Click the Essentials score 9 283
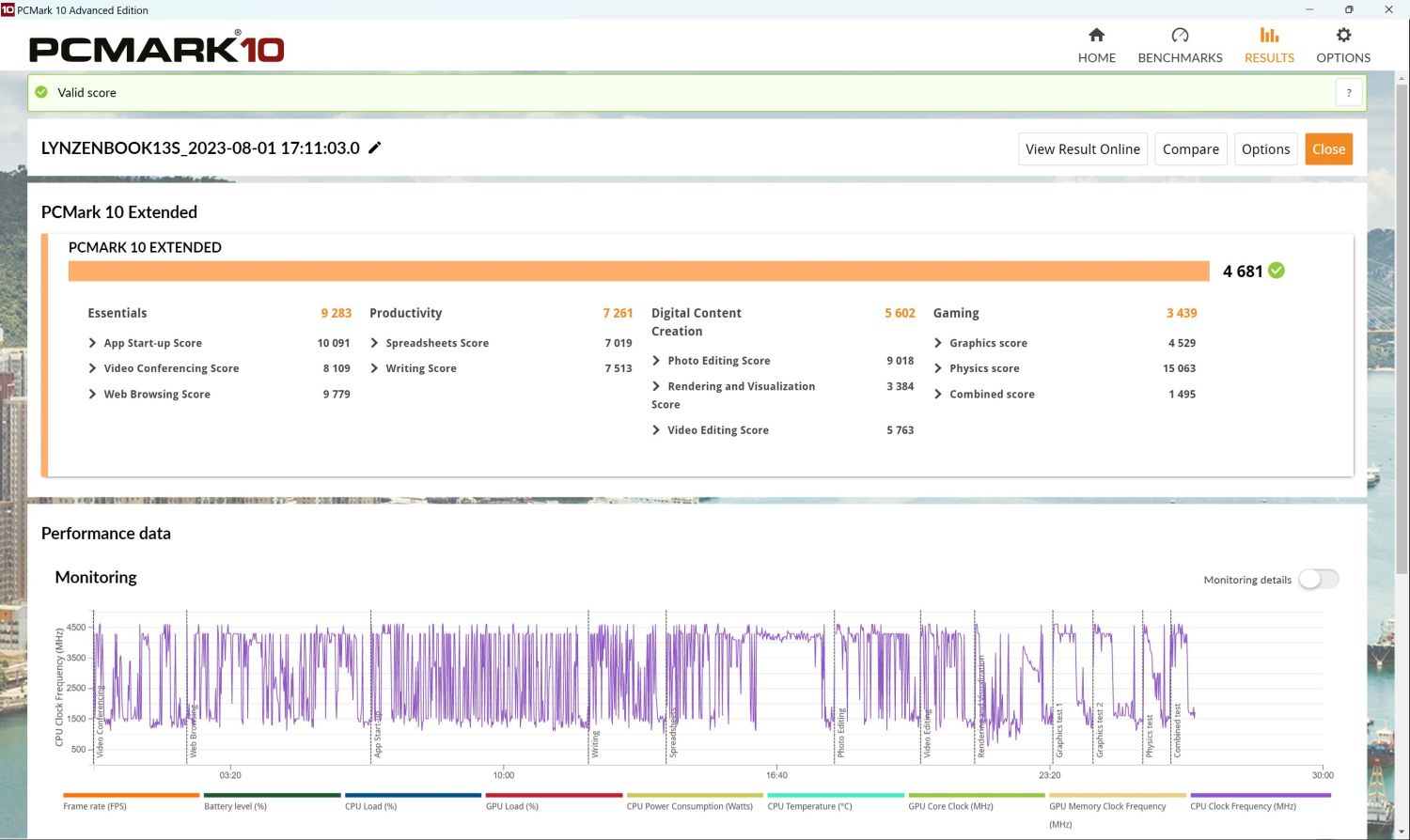This screenshot has height=840, width=1410. point(336,313)
